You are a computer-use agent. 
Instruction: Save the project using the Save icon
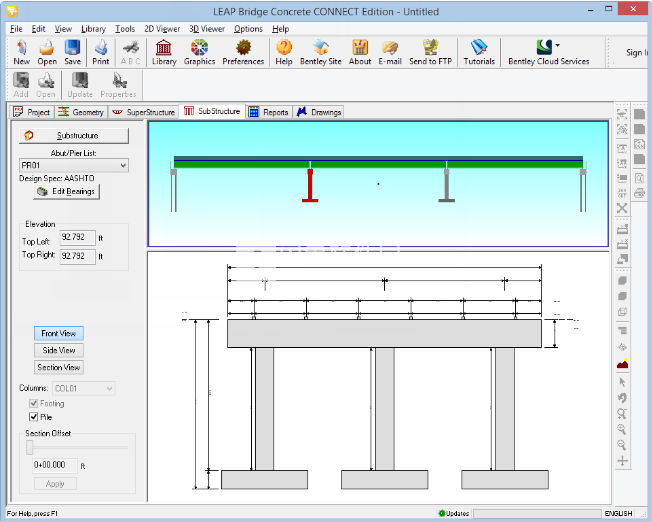click(72, 52)
